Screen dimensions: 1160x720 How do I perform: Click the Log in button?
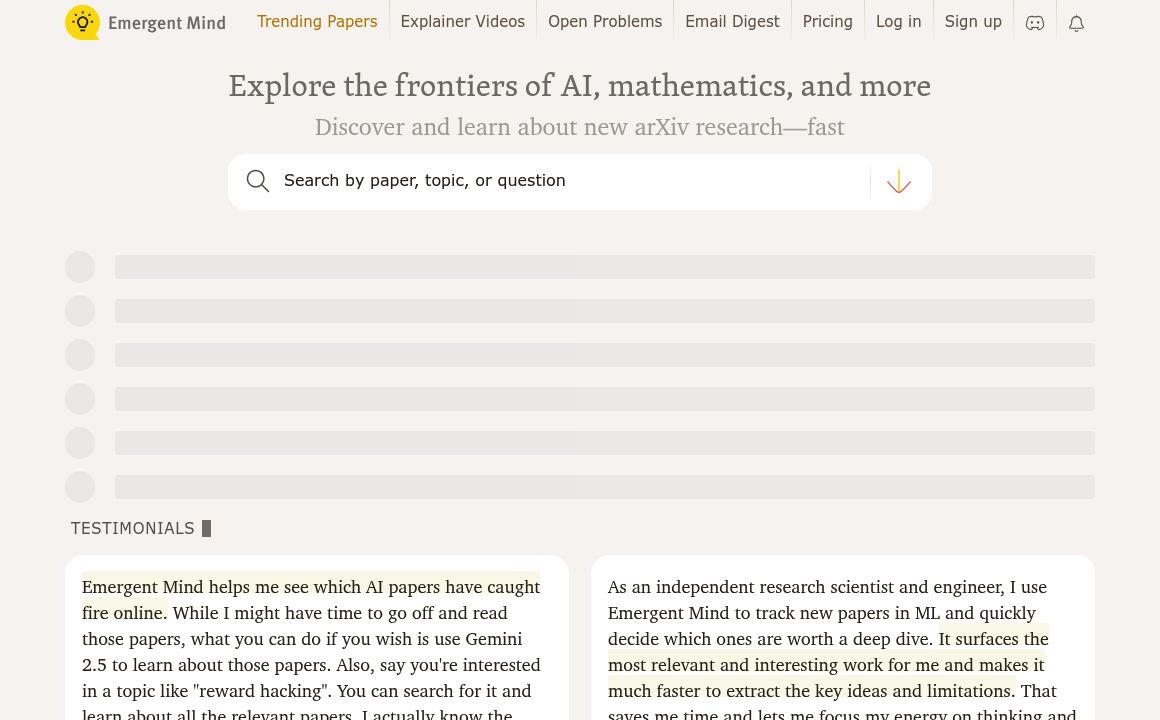coord(898,21)
